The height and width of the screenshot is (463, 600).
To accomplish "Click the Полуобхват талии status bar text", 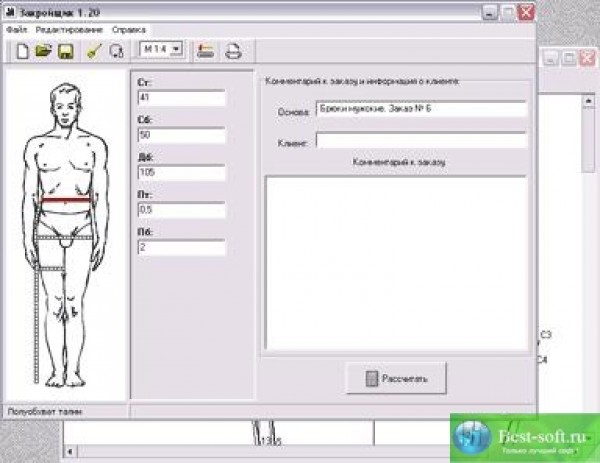I will tap(45, 412).
